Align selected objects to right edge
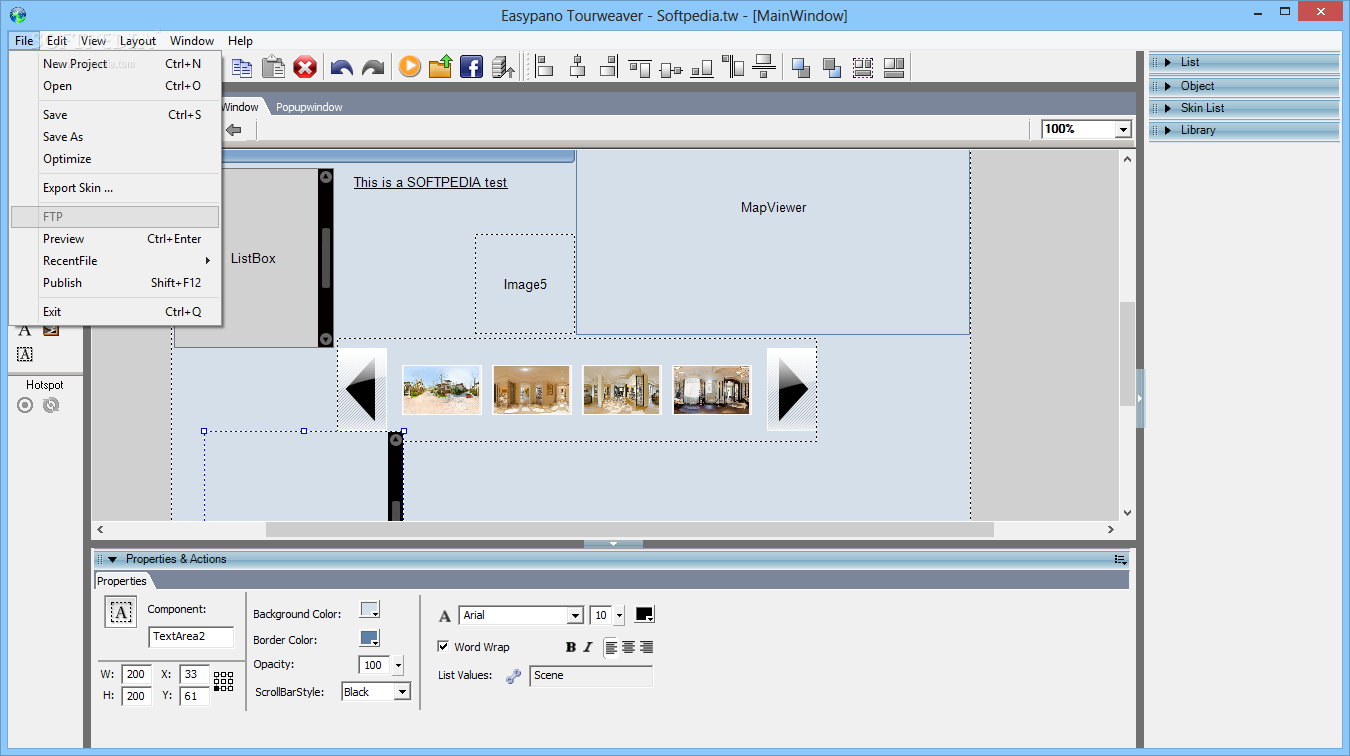This screenshot has height=756, width=1350. click(608, 67)
